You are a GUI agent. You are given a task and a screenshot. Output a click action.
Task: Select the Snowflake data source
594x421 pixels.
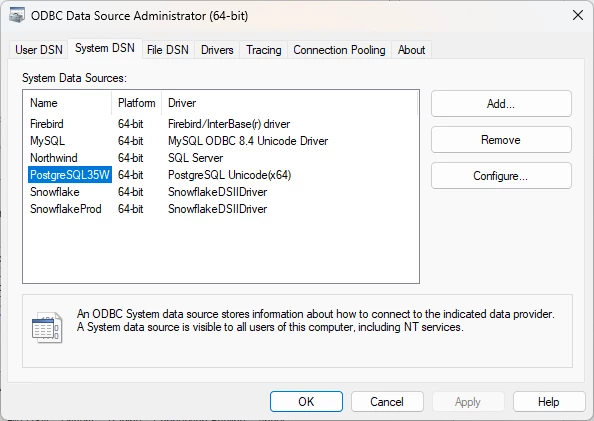(x=55, y=192)
